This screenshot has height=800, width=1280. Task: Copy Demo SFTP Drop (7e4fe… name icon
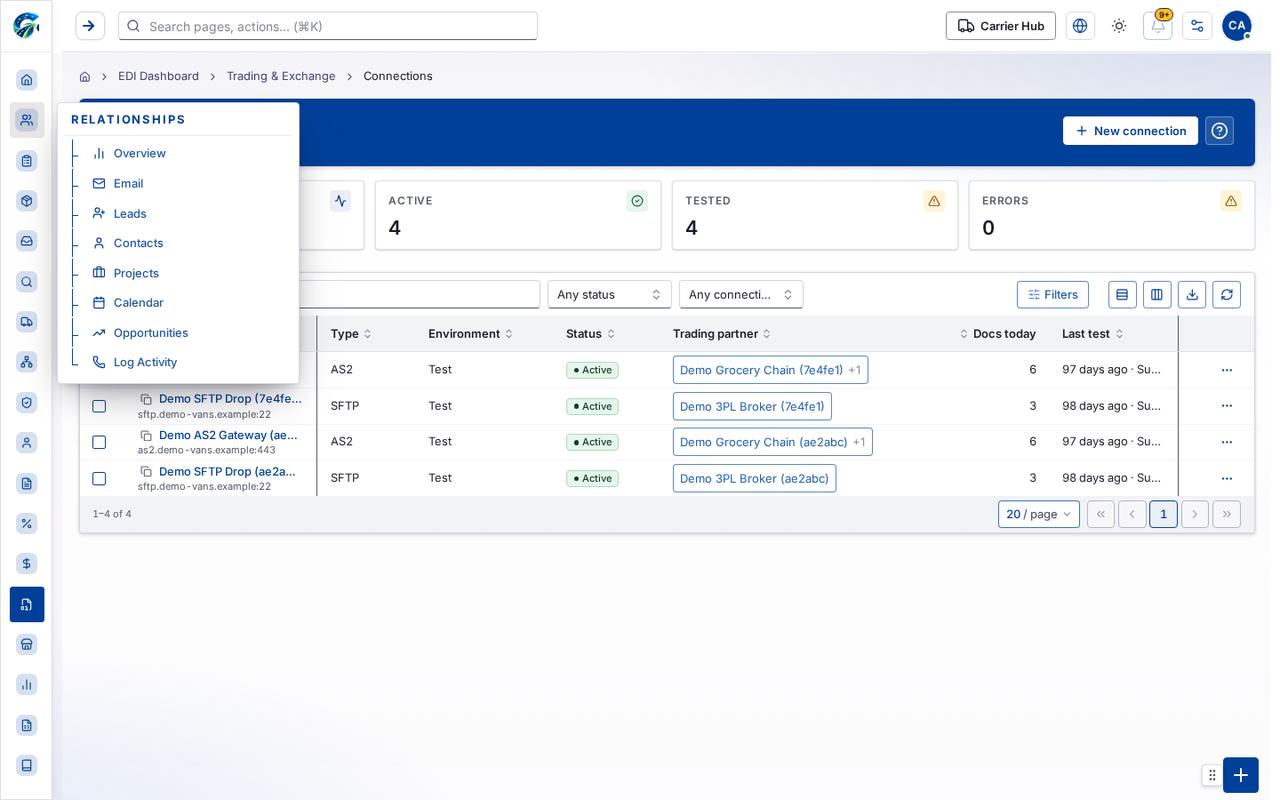click(x=146, y=399)
